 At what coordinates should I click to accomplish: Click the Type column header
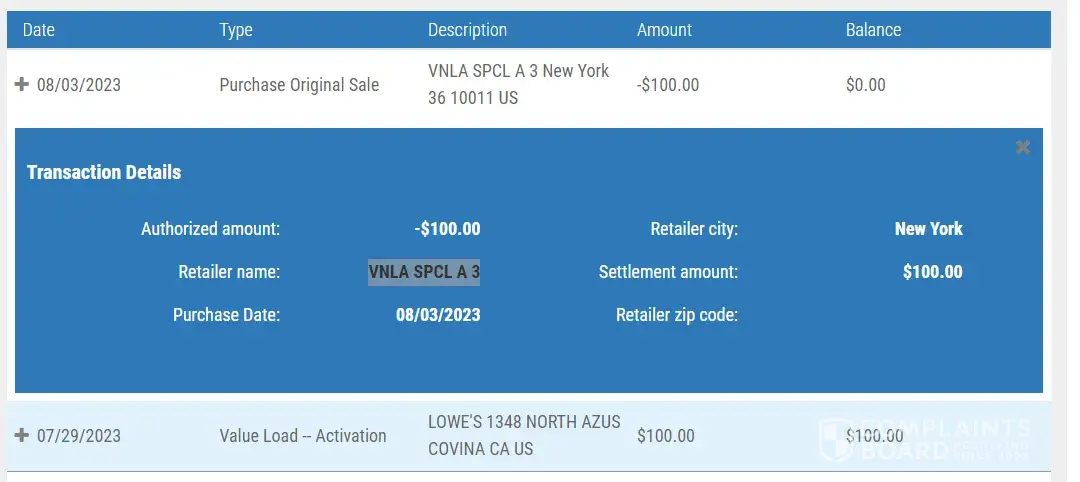235,30
